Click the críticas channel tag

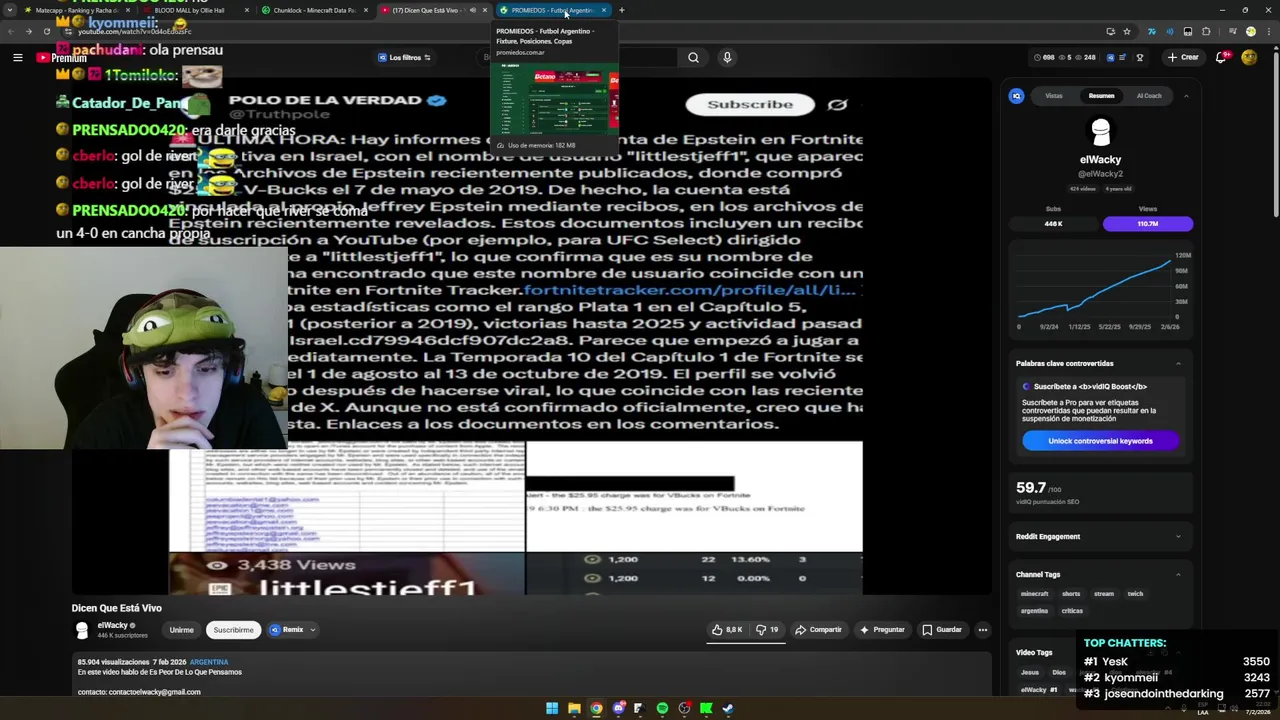(1072, 611)
